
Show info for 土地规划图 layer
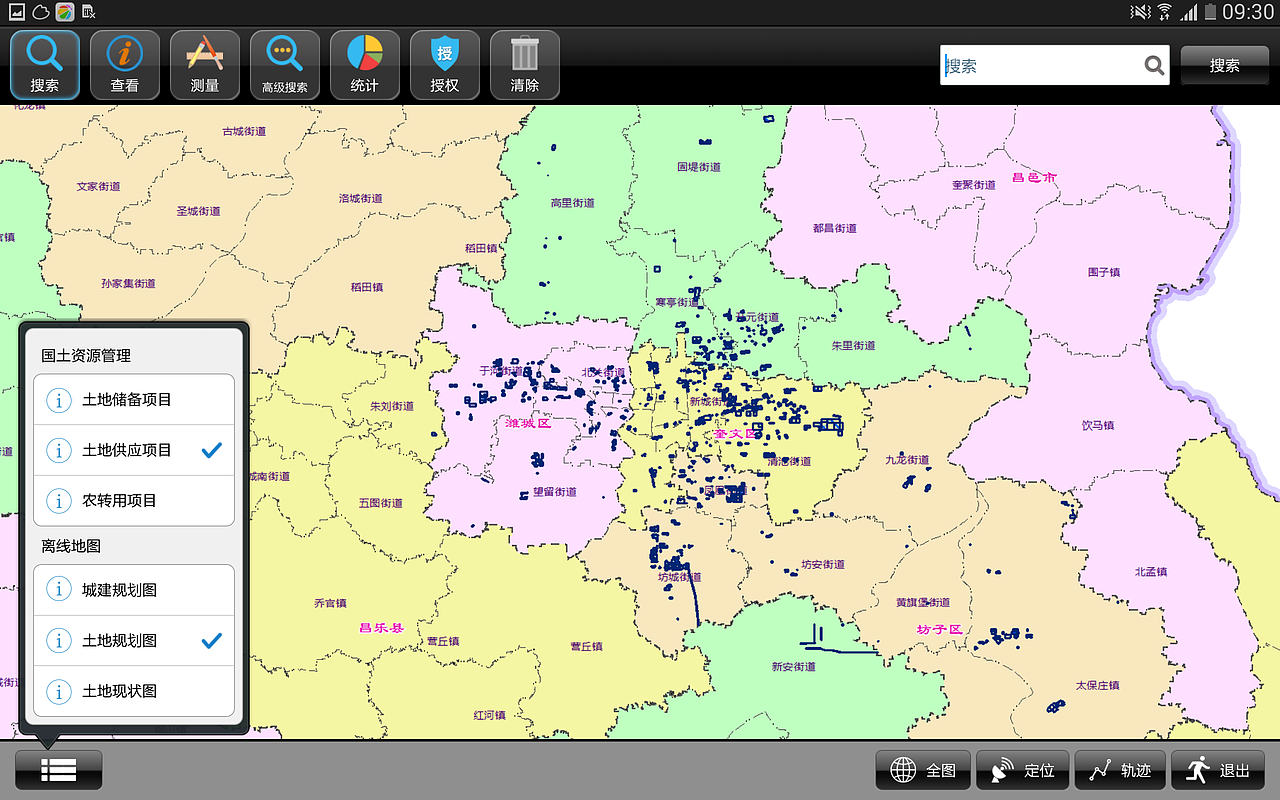[59, 640]
